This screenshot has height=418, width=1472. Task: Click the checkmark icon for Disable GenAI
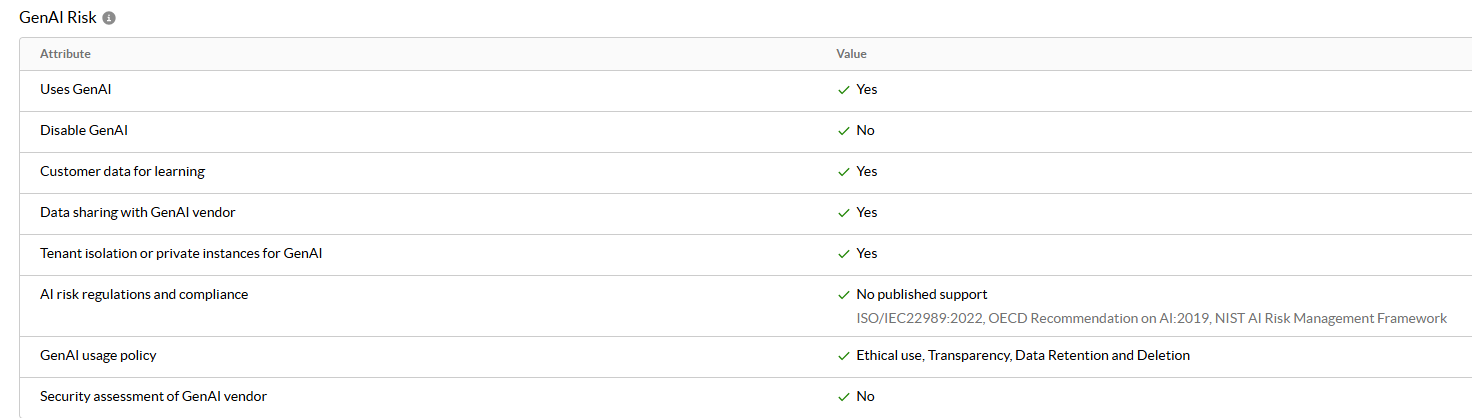[x=844, y=131]
